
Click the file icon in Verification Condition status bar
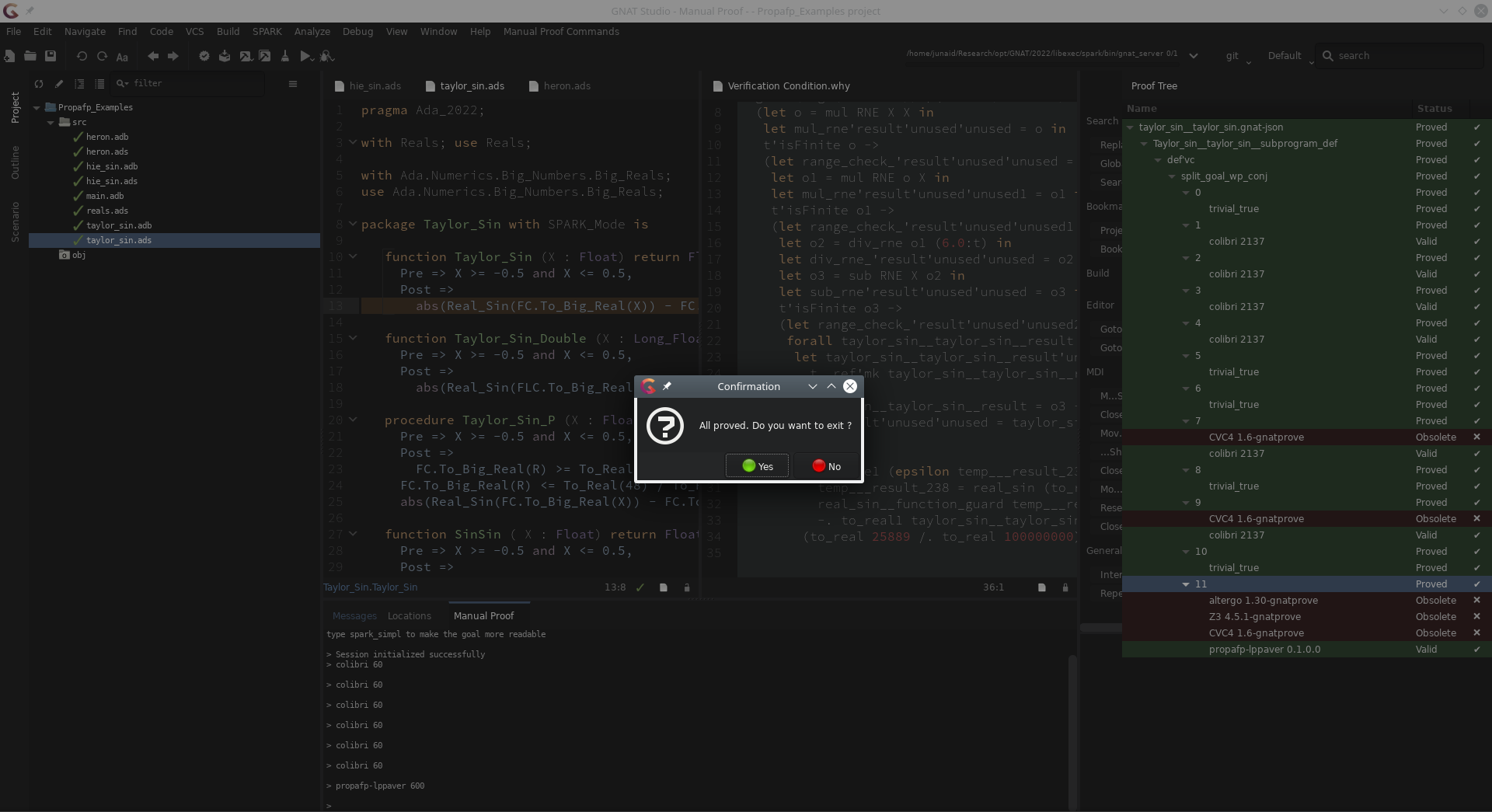pyautogui.click(x=1042, y=587)
